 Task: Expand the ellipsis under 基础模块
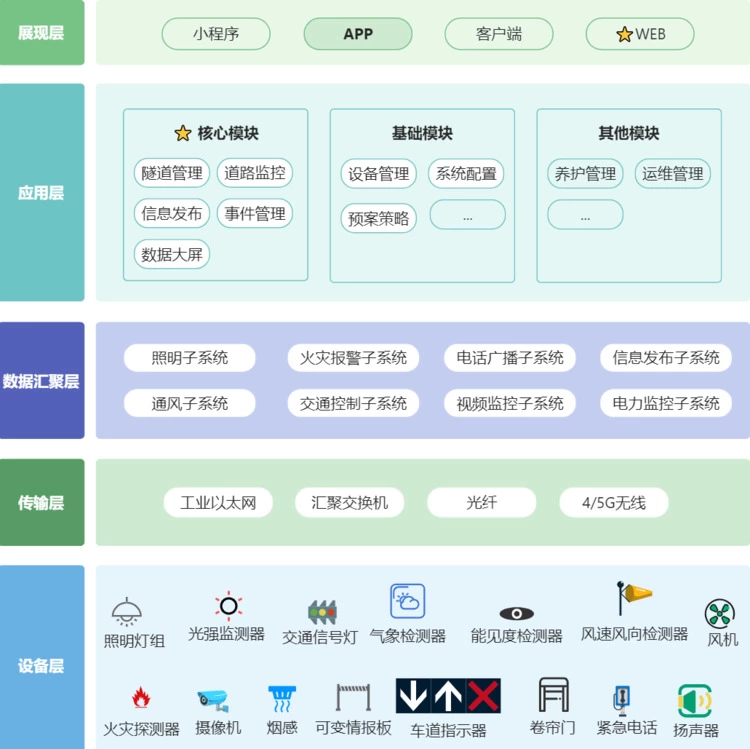[x=467, y=215]
